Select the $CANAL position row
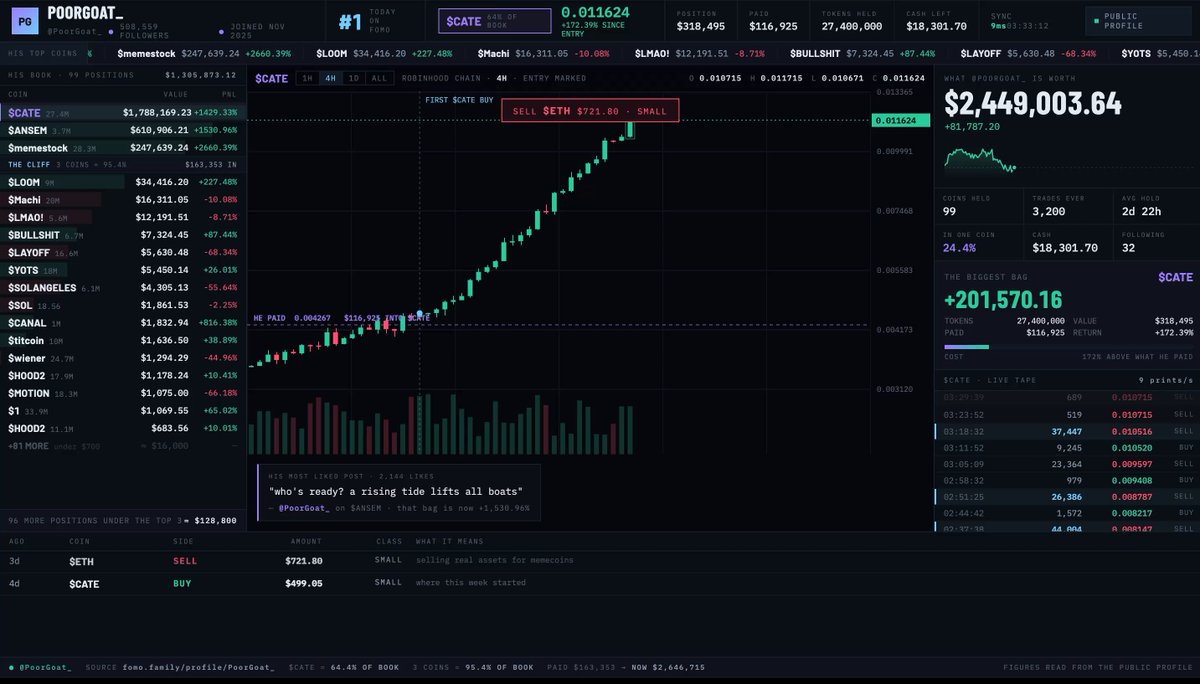Screen dimensions: 1200x684 click(123, 322)
